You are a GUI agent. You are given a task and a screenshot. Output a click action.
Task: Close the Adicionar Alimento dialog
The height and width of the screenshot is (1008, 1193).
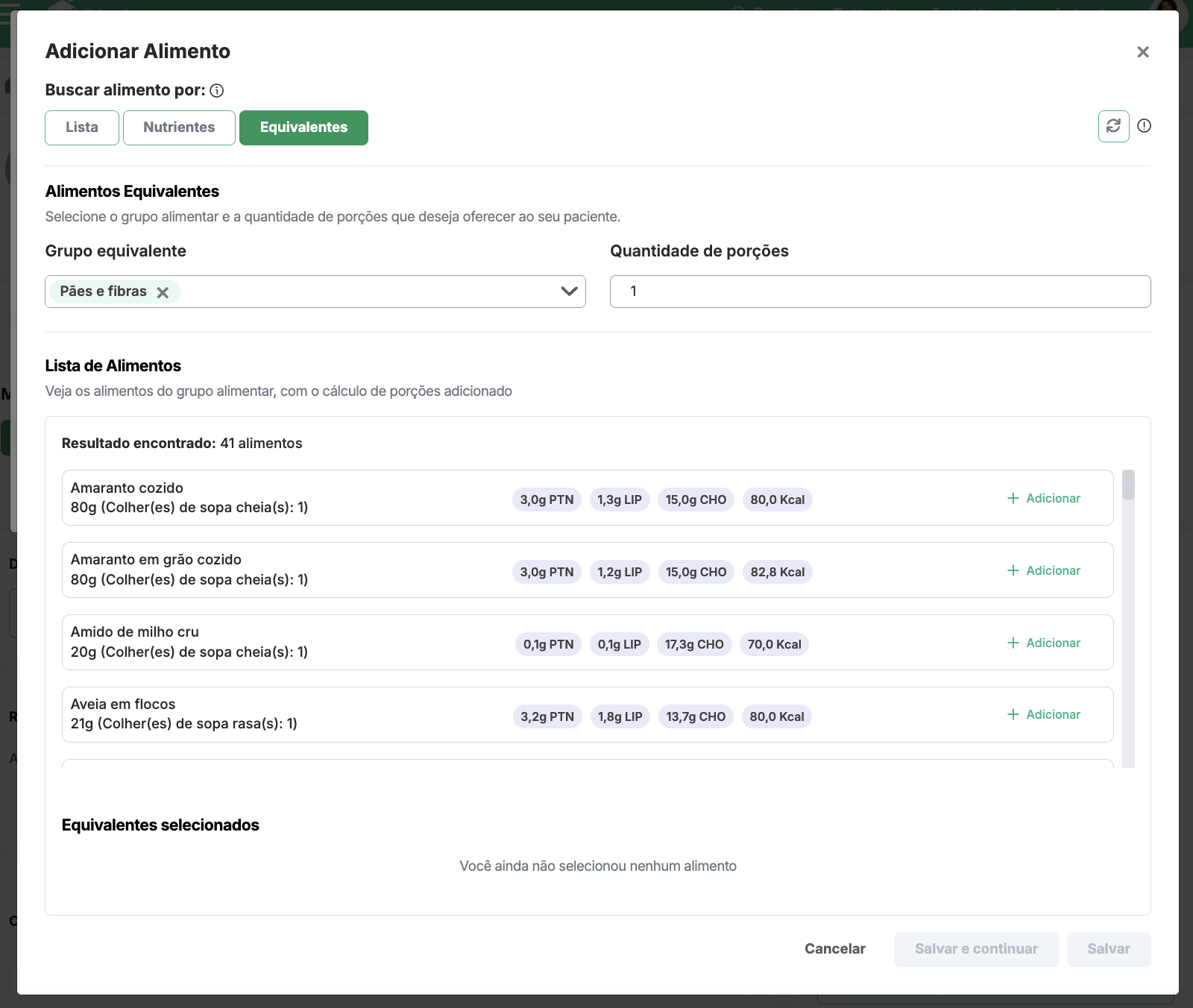click(1142, 52)
